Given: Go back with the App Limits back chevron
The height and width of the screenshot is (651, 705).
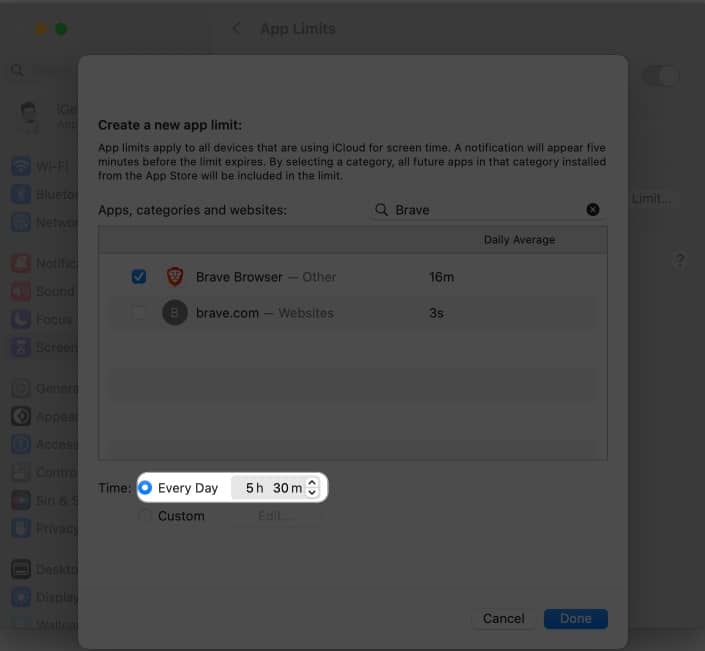Looking at the screenshot, I should (236, 28).
